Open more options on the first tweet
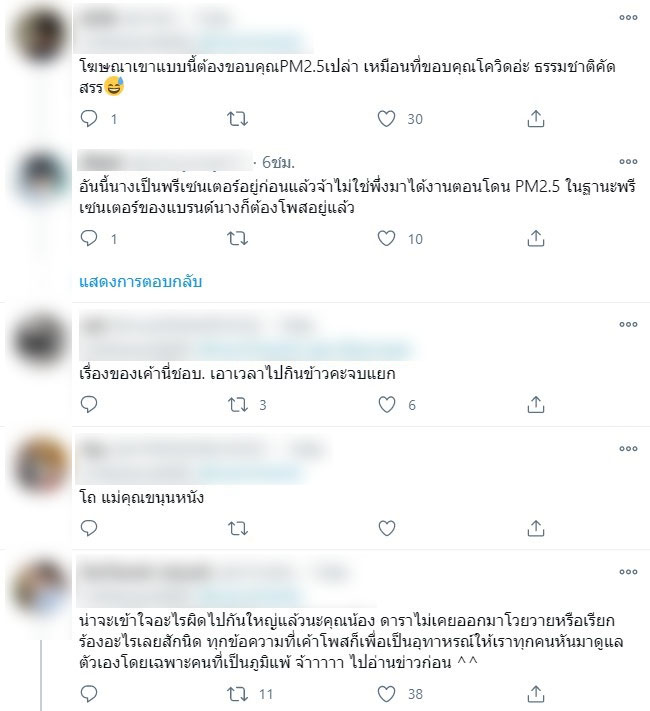The height and width of the screenshot is (711, 650). [628, 18]
